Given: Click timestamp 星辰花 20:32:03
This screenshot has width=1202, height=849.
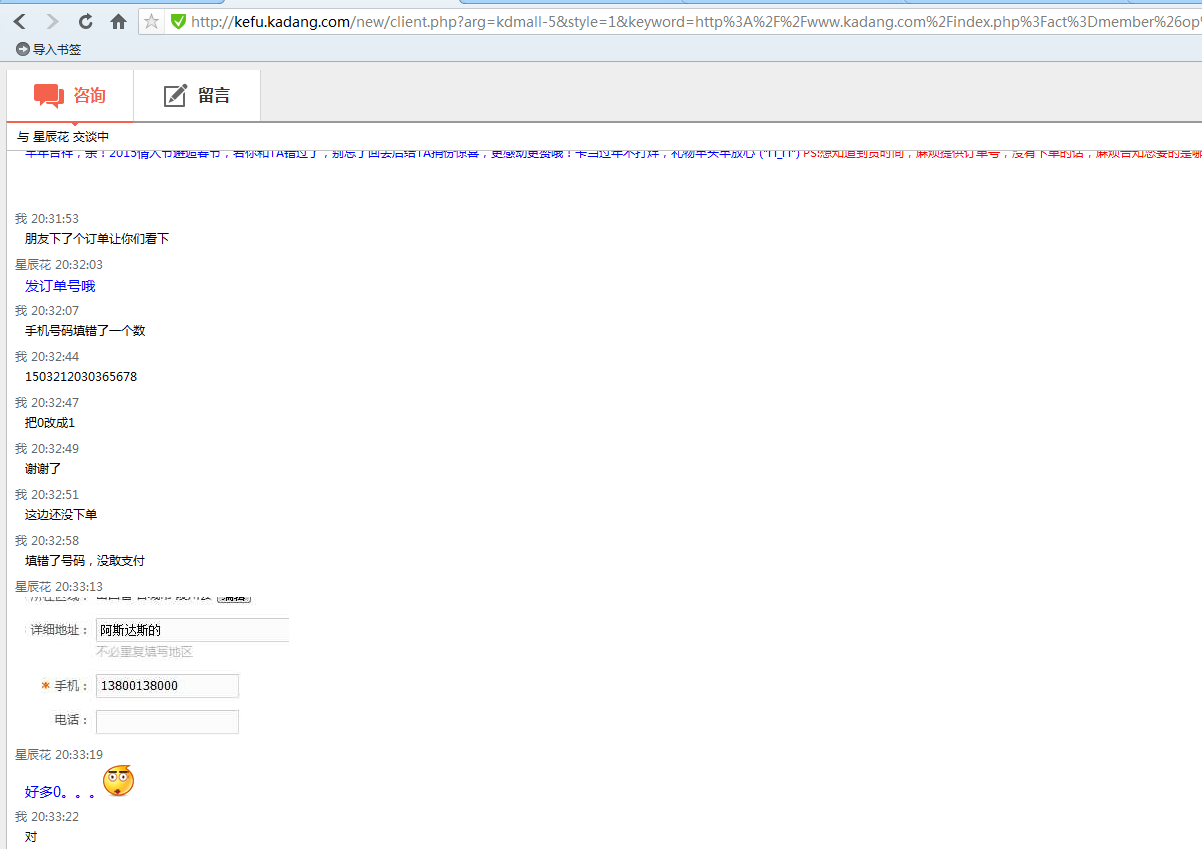Looking at the screenshot, I should (x=59, y=265).
